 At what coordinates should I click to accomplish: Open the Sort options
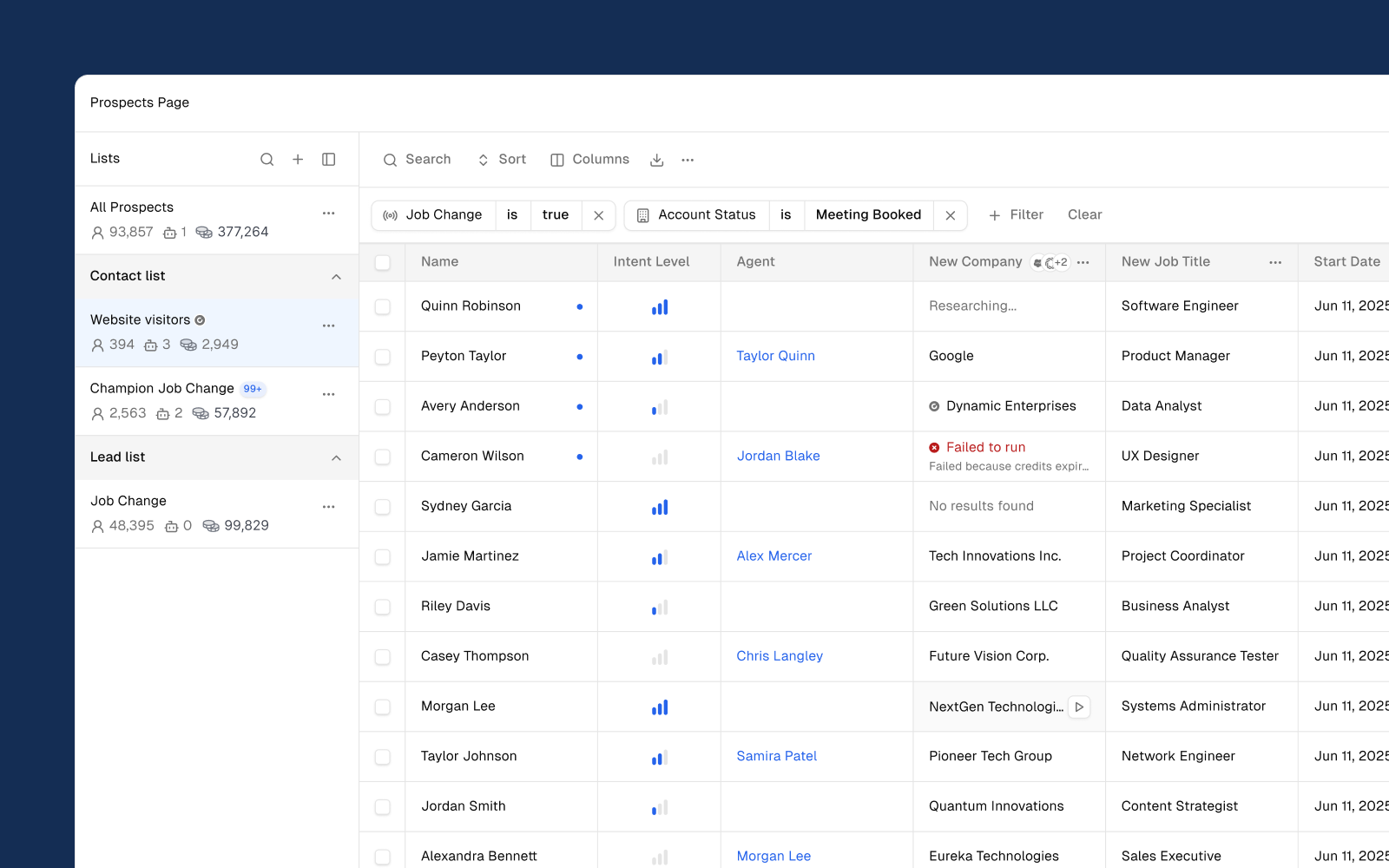pos(502,160)
